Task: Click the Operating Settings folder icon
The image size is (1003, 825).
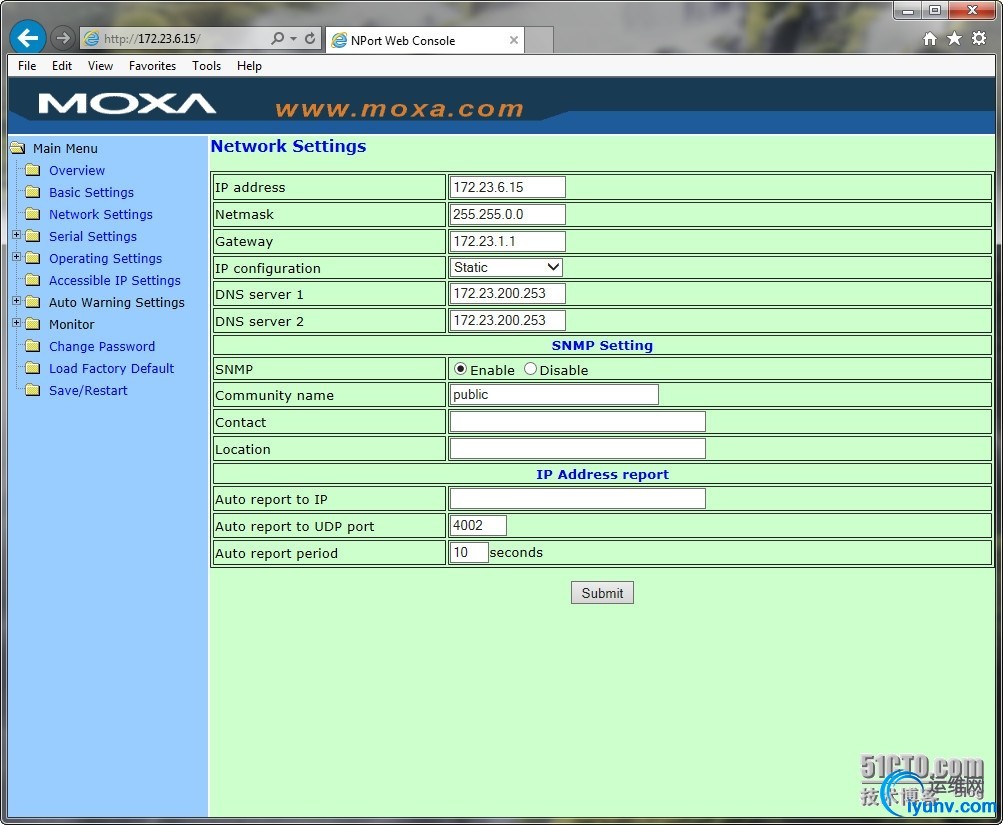Action: click(x=33, y=258)
